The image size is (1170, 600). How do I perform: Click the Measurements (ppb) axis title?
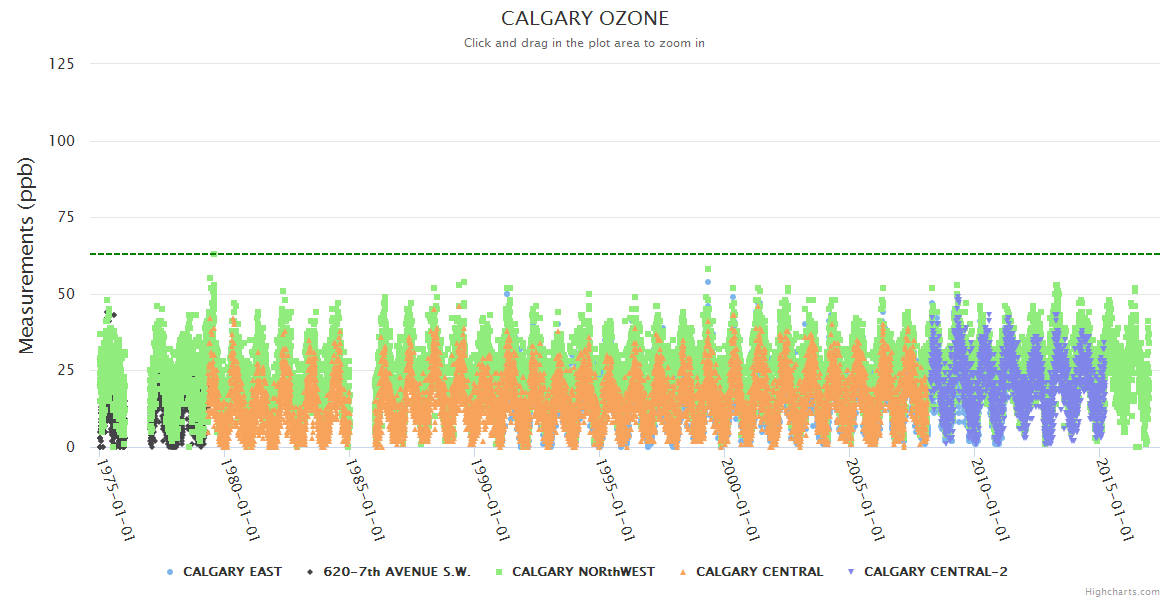[27, 256]
